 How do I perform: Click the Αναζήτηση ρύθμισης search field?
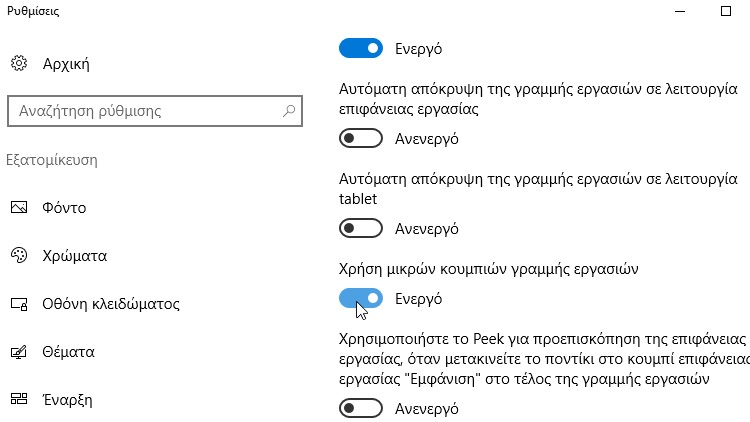[x=155, y=111]
